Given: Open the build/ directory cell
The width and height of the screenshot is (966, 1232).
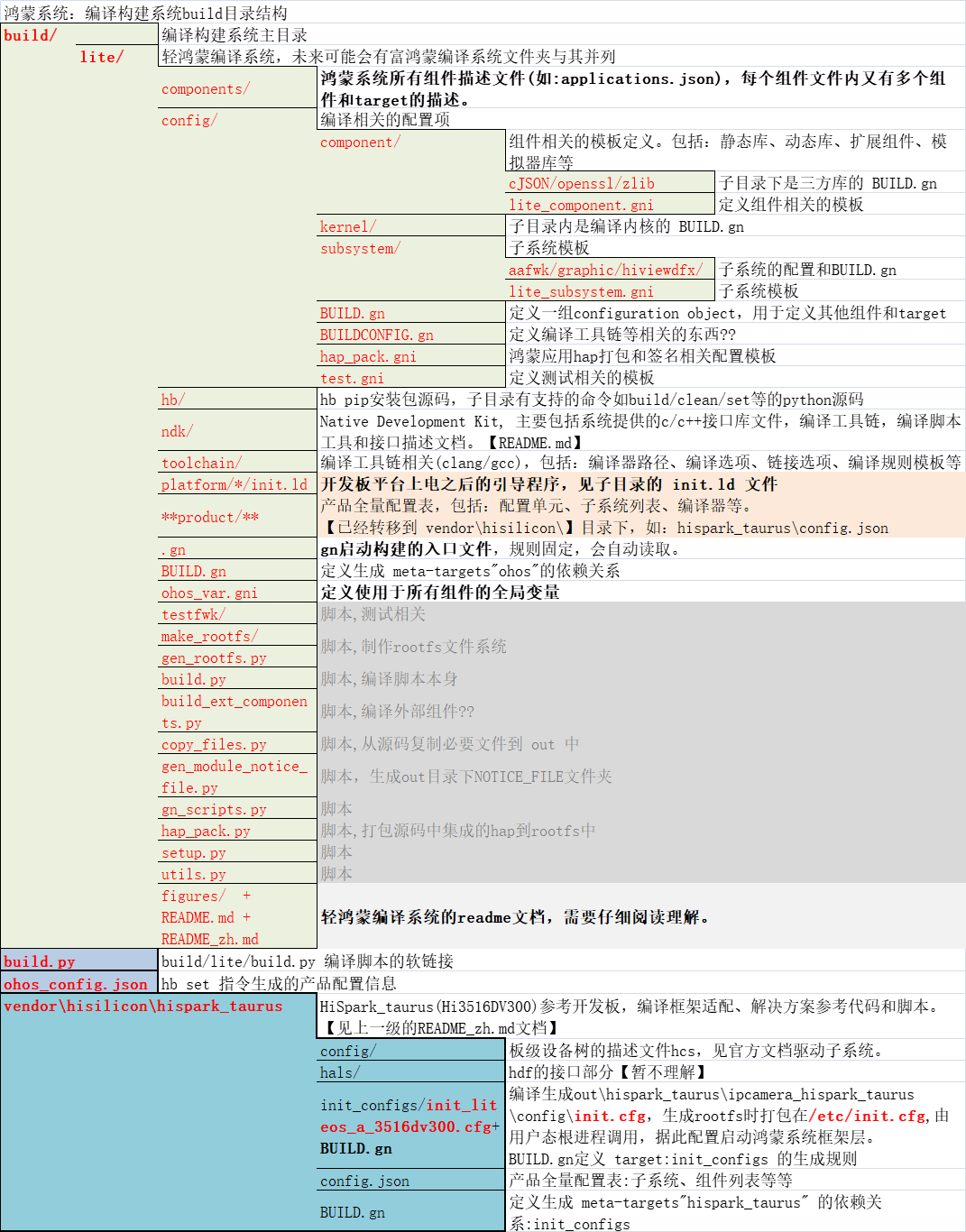Looking at the screenshot, I should click(x=30, y=37).
